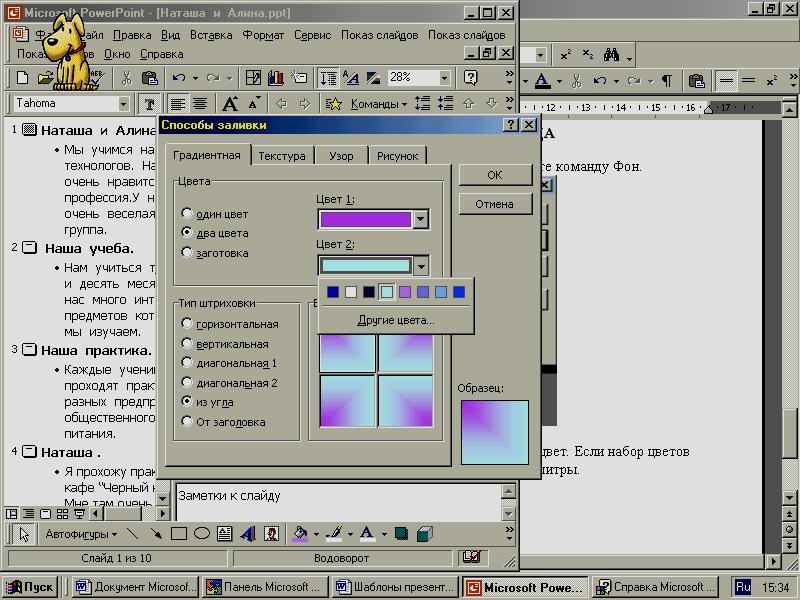The height and width of the screenshot is (600, 800).
Task: Select the Rectangle drawing tool
Action: [179, 534]
